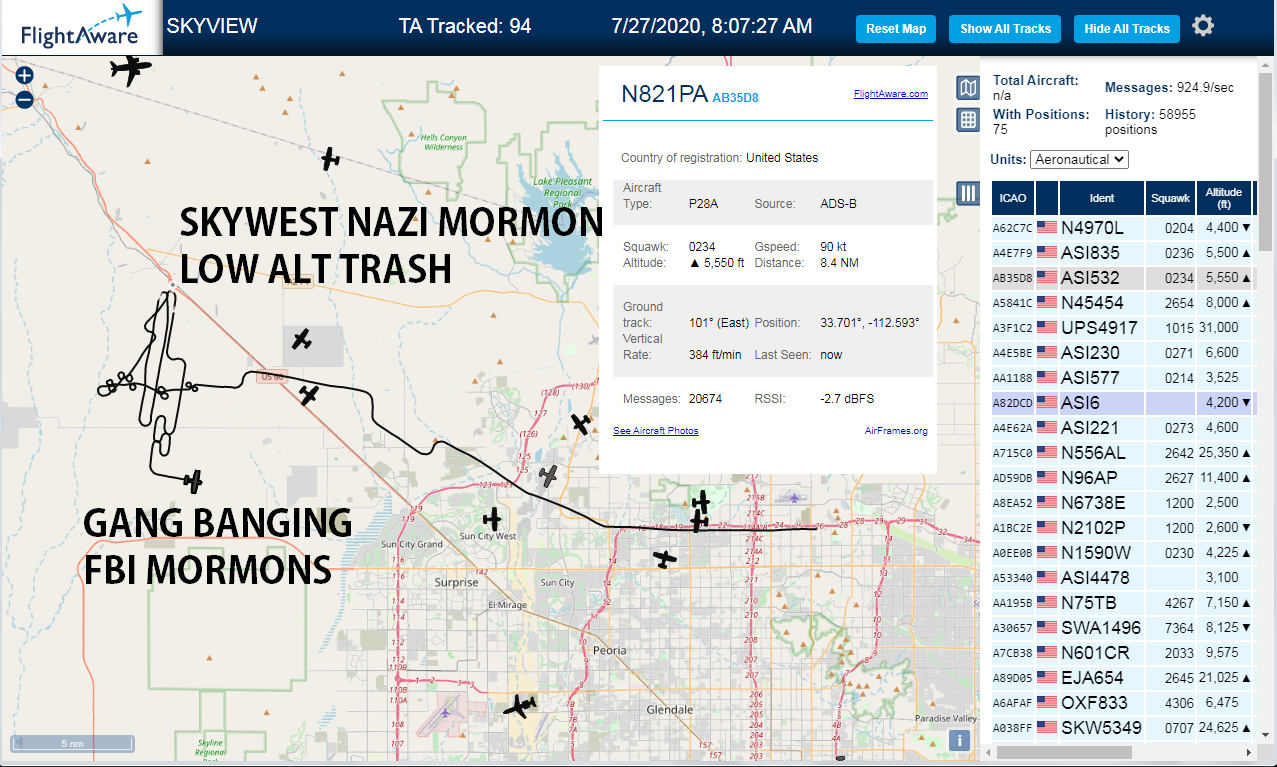Viewport: 1277px width, 767px height.
Task: Open the map layer selector icon
Action: (968, 88)
